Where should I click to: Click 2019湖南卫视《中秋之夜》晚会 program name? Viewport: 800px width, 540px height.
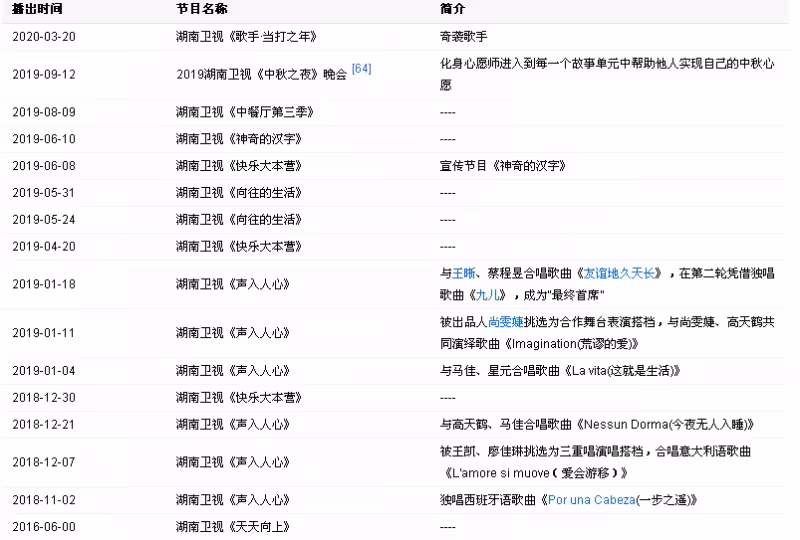262,75
